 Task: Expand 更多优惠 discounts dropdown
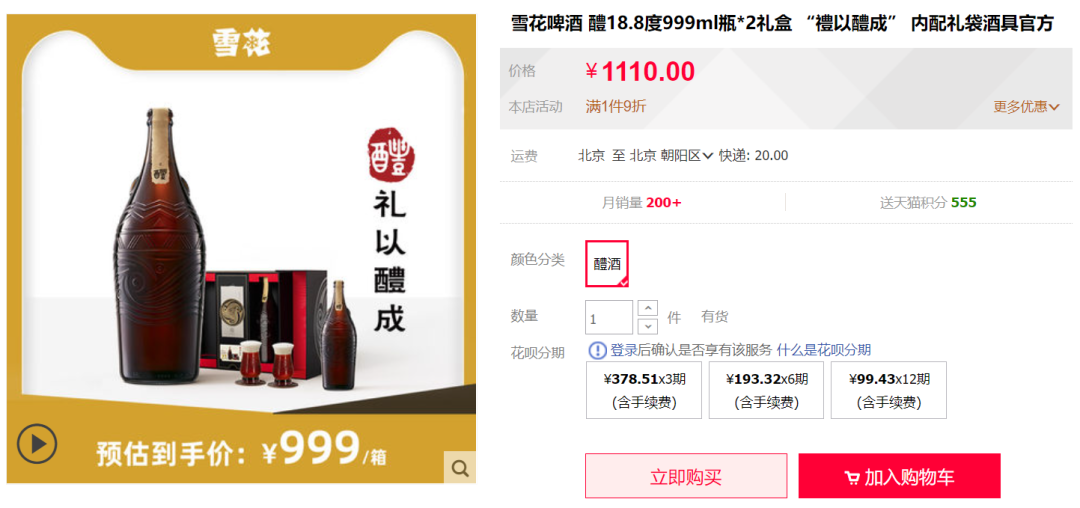(x=1026, y=107)
